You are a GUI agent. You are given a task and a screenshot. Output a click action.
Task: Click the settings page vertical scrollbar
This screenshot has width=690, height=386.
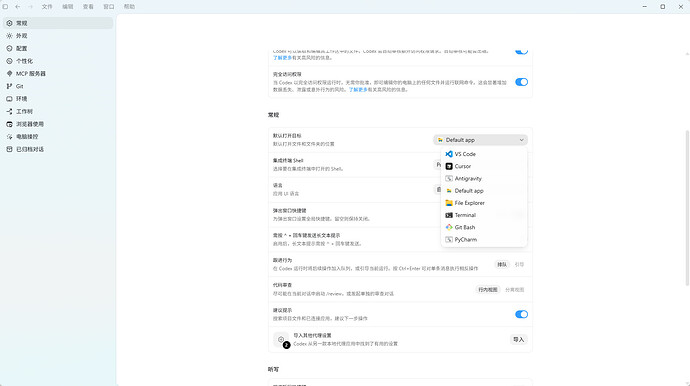[x=687, y=208]
